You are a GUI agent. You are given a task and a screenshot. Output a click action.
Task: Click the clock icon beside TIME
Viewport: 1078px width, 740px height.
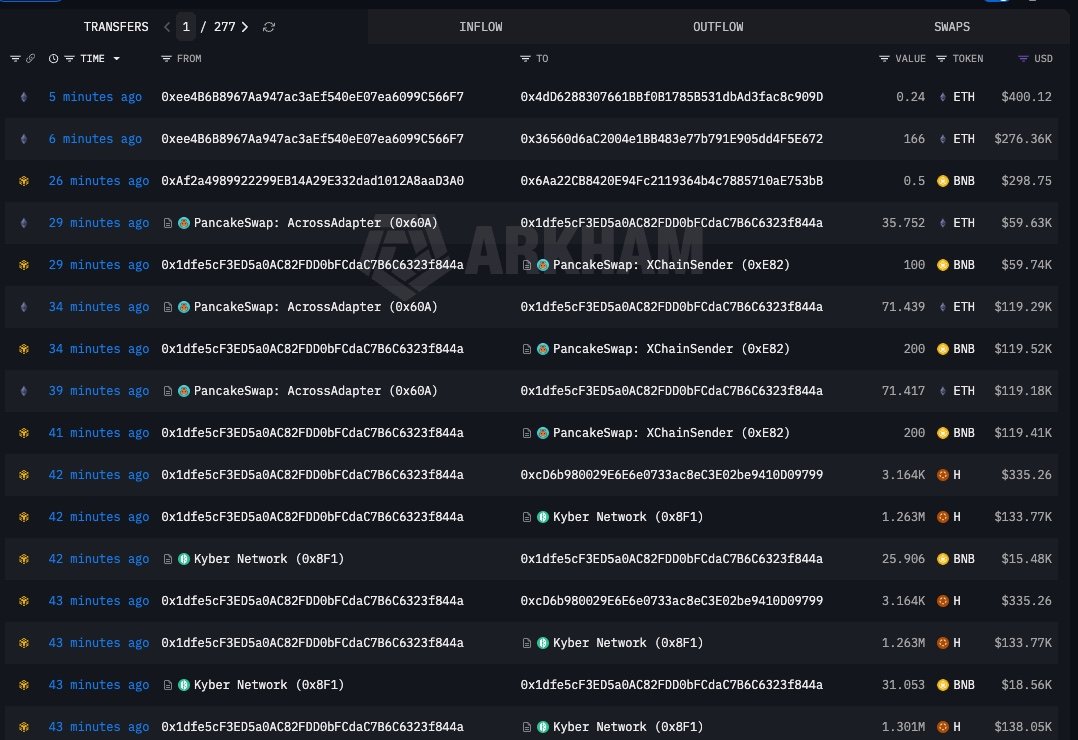[x=53, y=58]
